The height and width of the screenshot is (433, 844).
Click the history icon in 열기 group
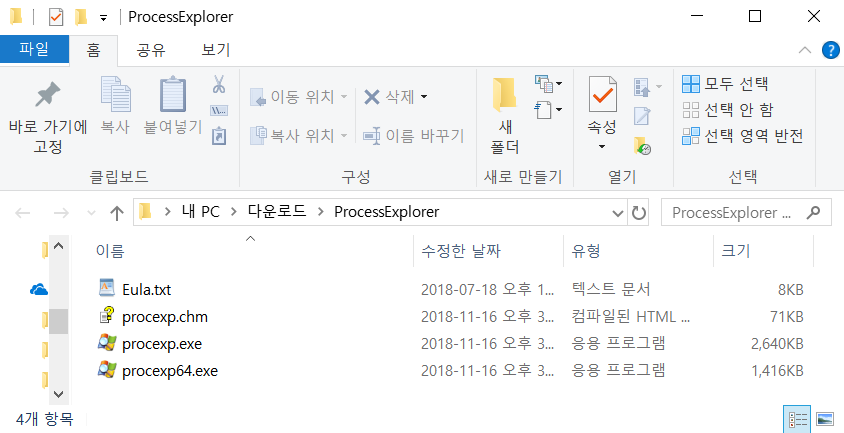[x=642, y=145]
